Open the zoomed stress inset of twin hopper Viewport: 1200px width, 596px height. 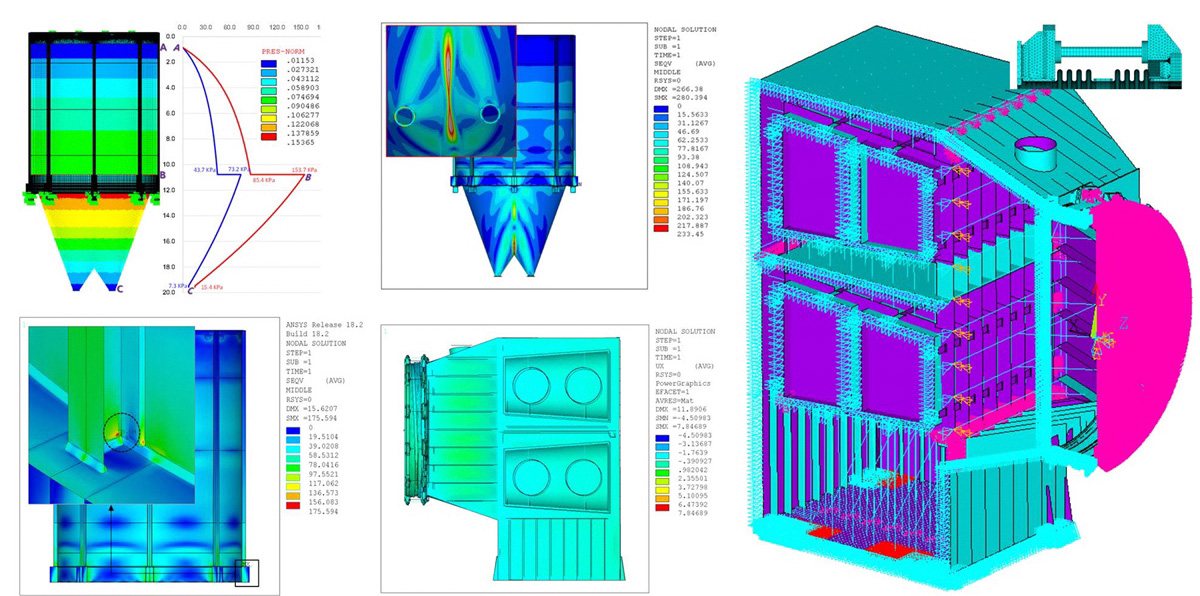(x=449, y=92)
